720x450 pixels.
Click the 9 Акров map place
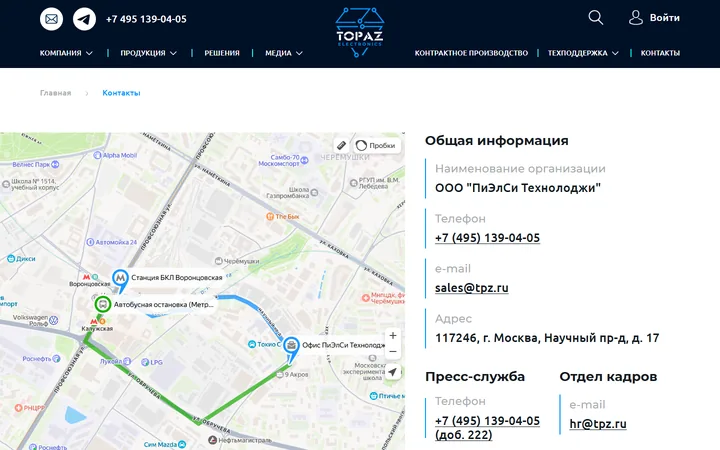tap(292, 375)
